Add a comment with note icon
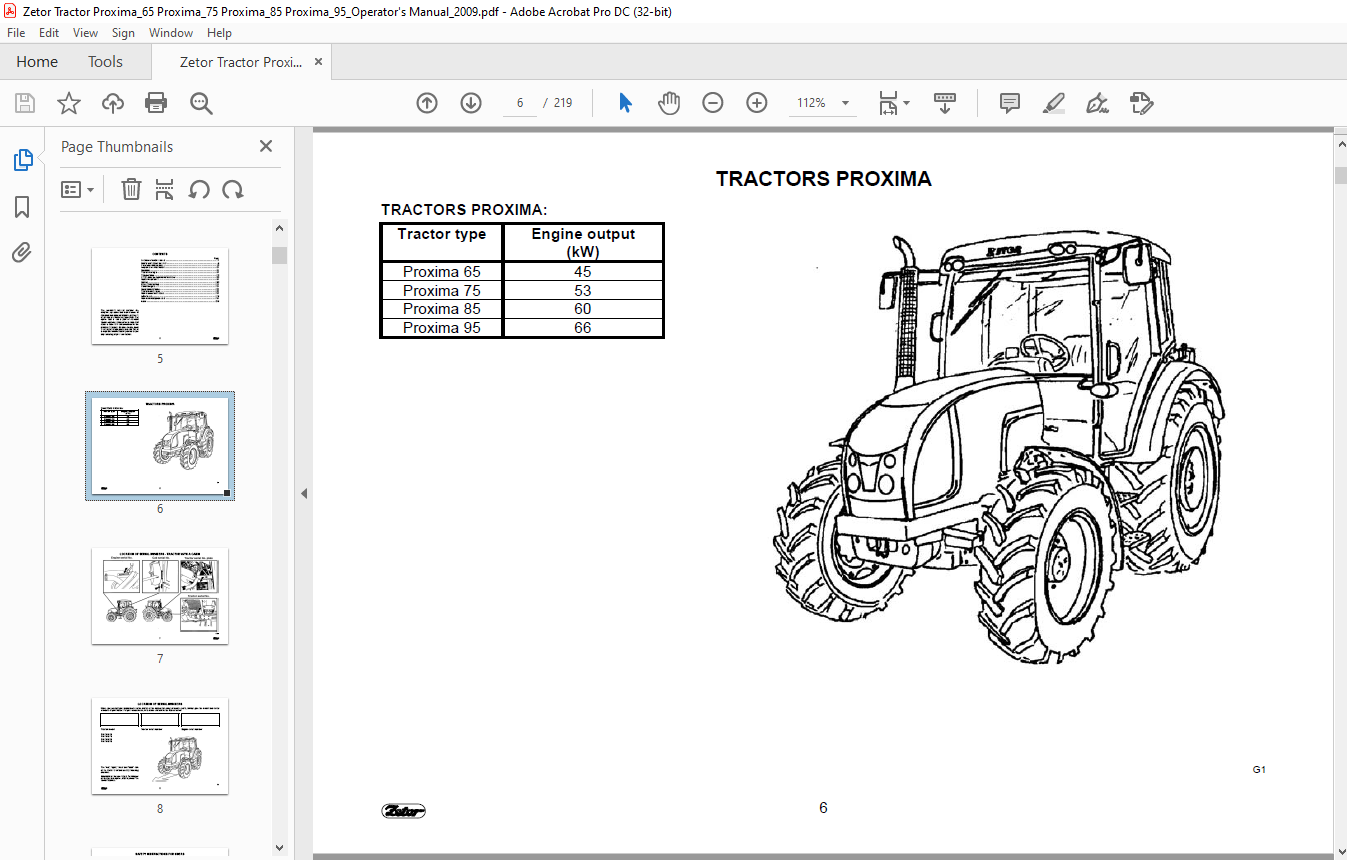This screenshot has height=860, width=1347. [1010, 103]
